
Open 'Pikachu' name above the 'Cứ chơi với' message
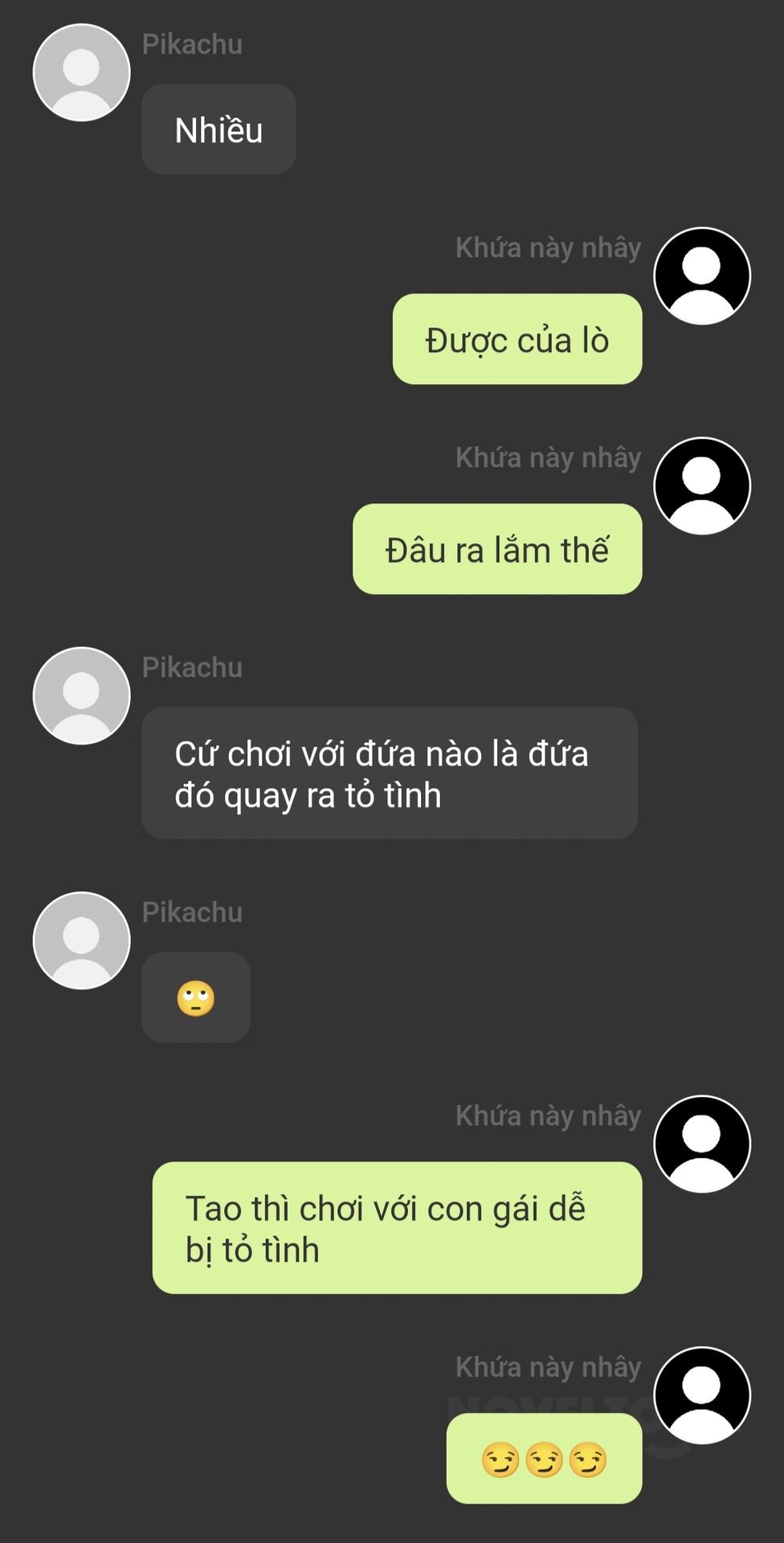click(192, 668)
